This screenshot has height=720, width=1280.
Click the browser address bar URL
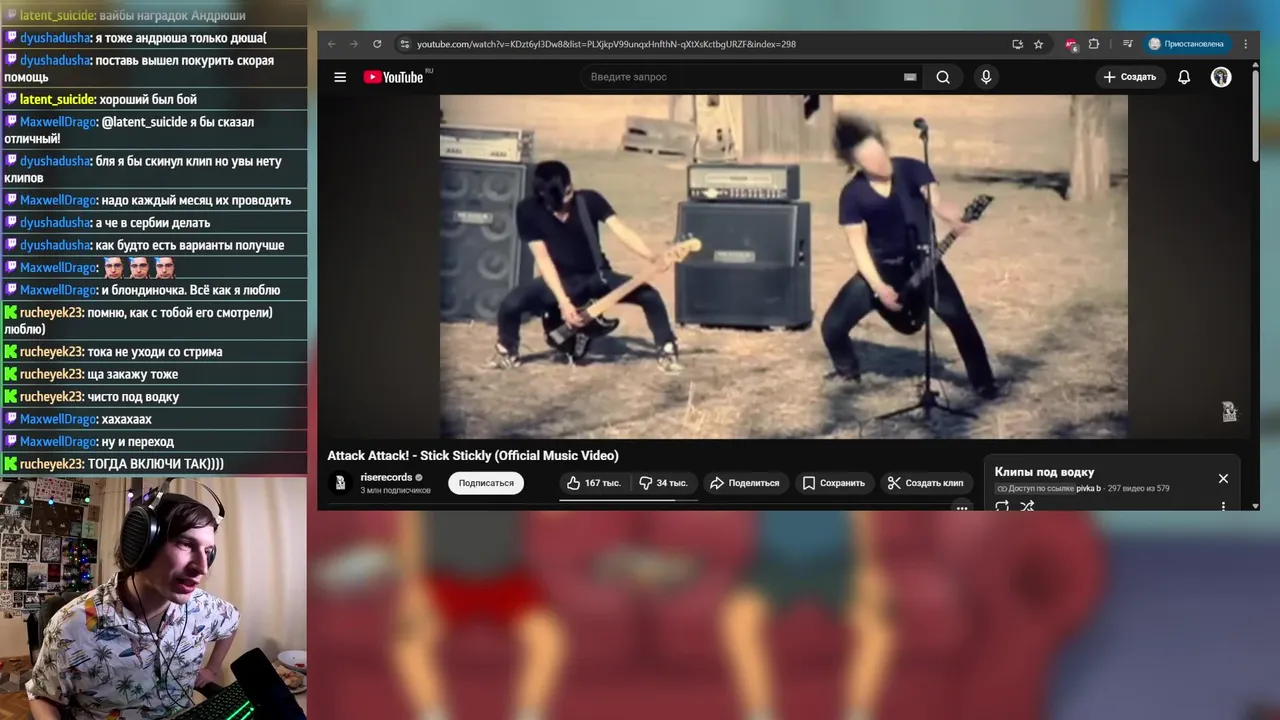606,44
